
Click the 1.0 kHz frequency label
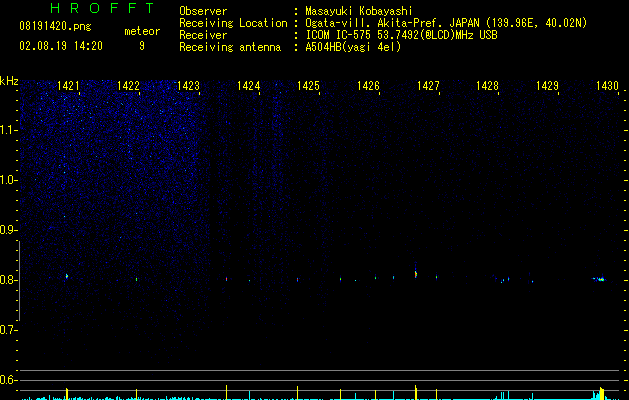[8, 180]
